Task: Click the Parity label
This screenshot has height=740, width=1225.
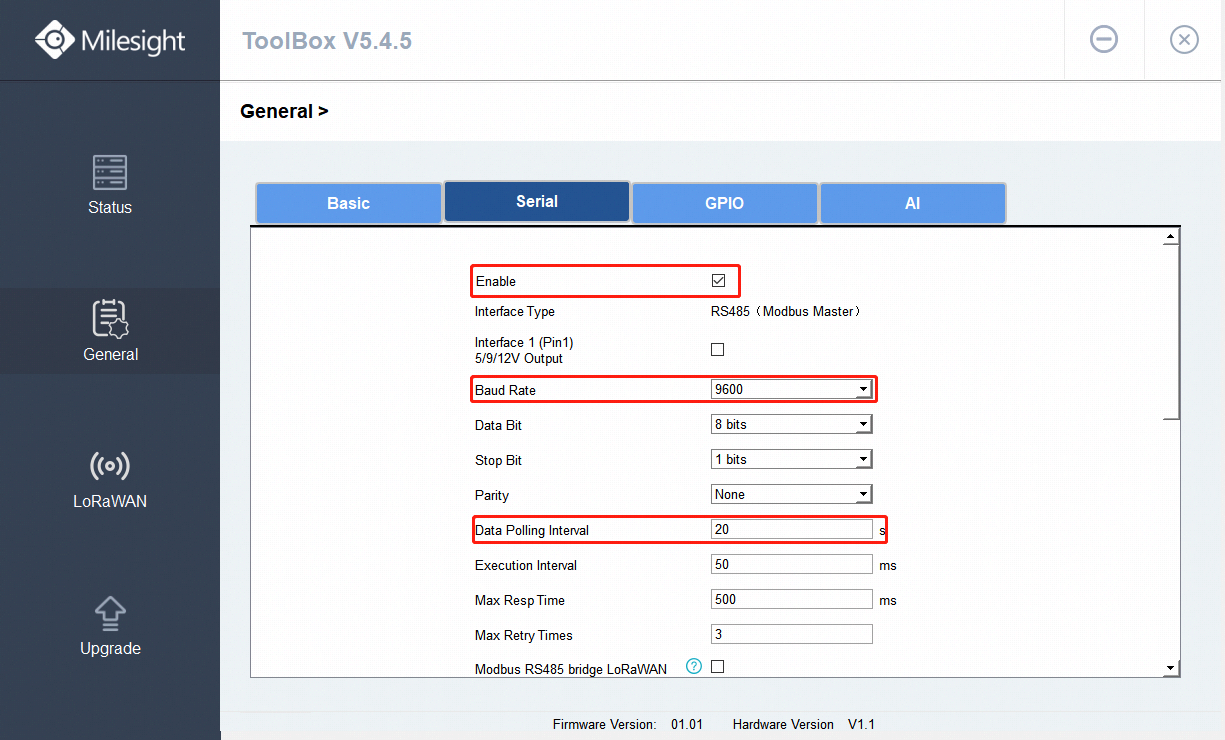Action: 492,495
